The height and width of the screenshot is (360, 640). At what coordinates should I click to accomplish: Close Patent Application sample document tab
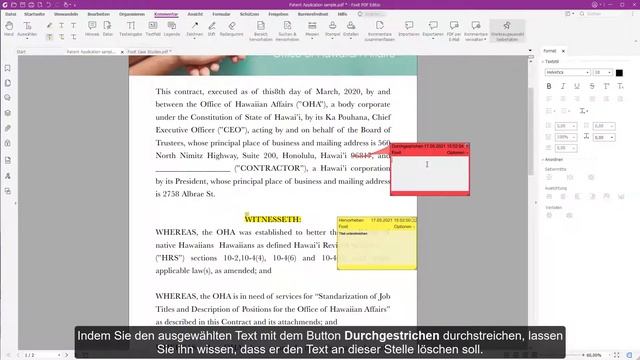pyautogui.click(x=122, y=52)
